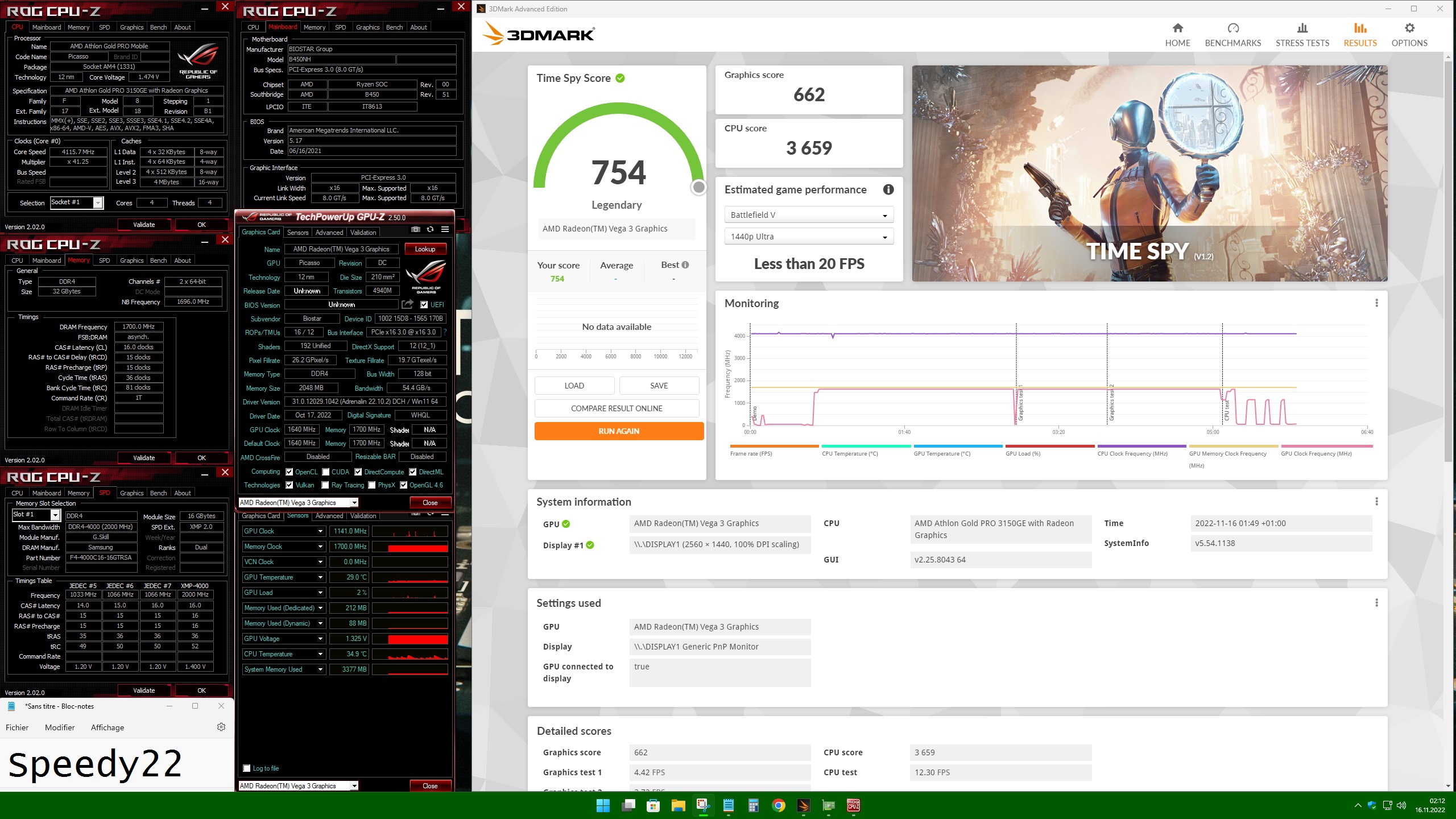The height and width of the screenshot is (819, 1456).
Task: Open Fichier menu in Notepad
Action: 17,727
